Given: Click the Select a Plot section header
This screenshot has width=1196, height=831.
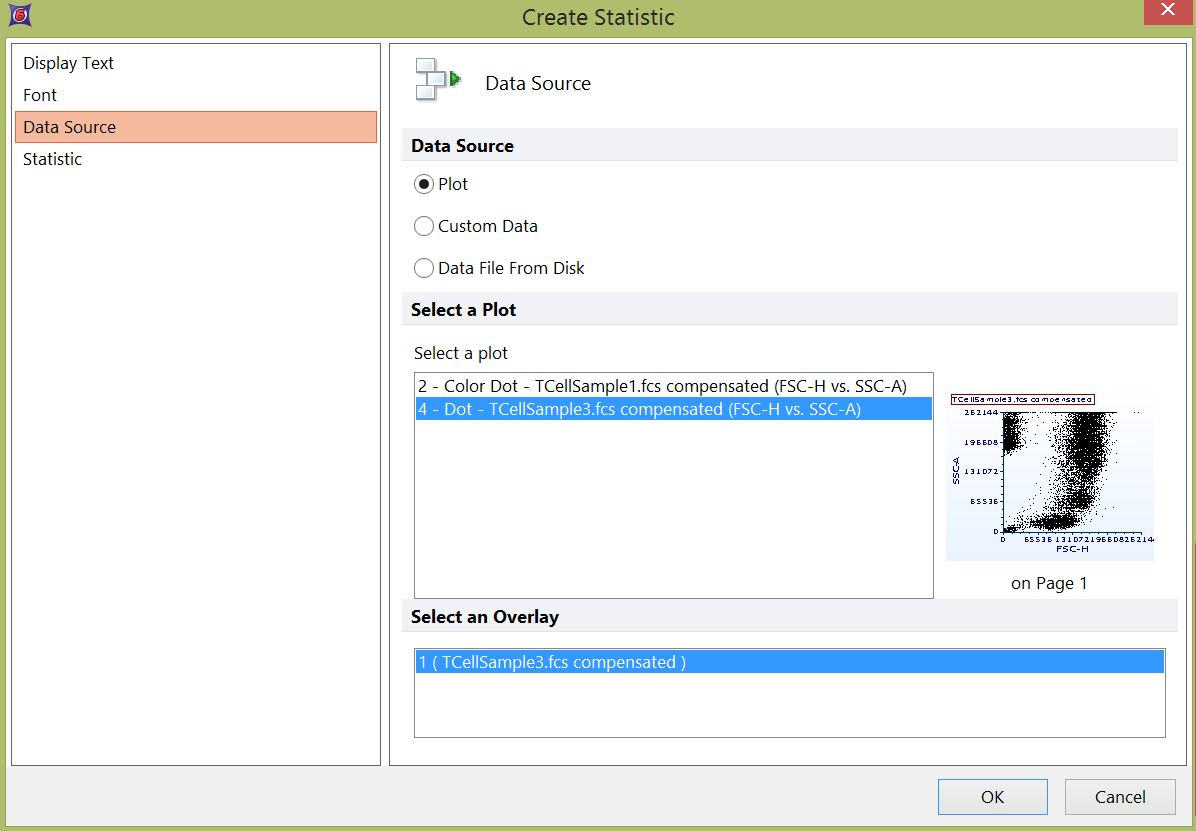Looking at the screenshot, I should pyautogui.click(x=464, y=310).
